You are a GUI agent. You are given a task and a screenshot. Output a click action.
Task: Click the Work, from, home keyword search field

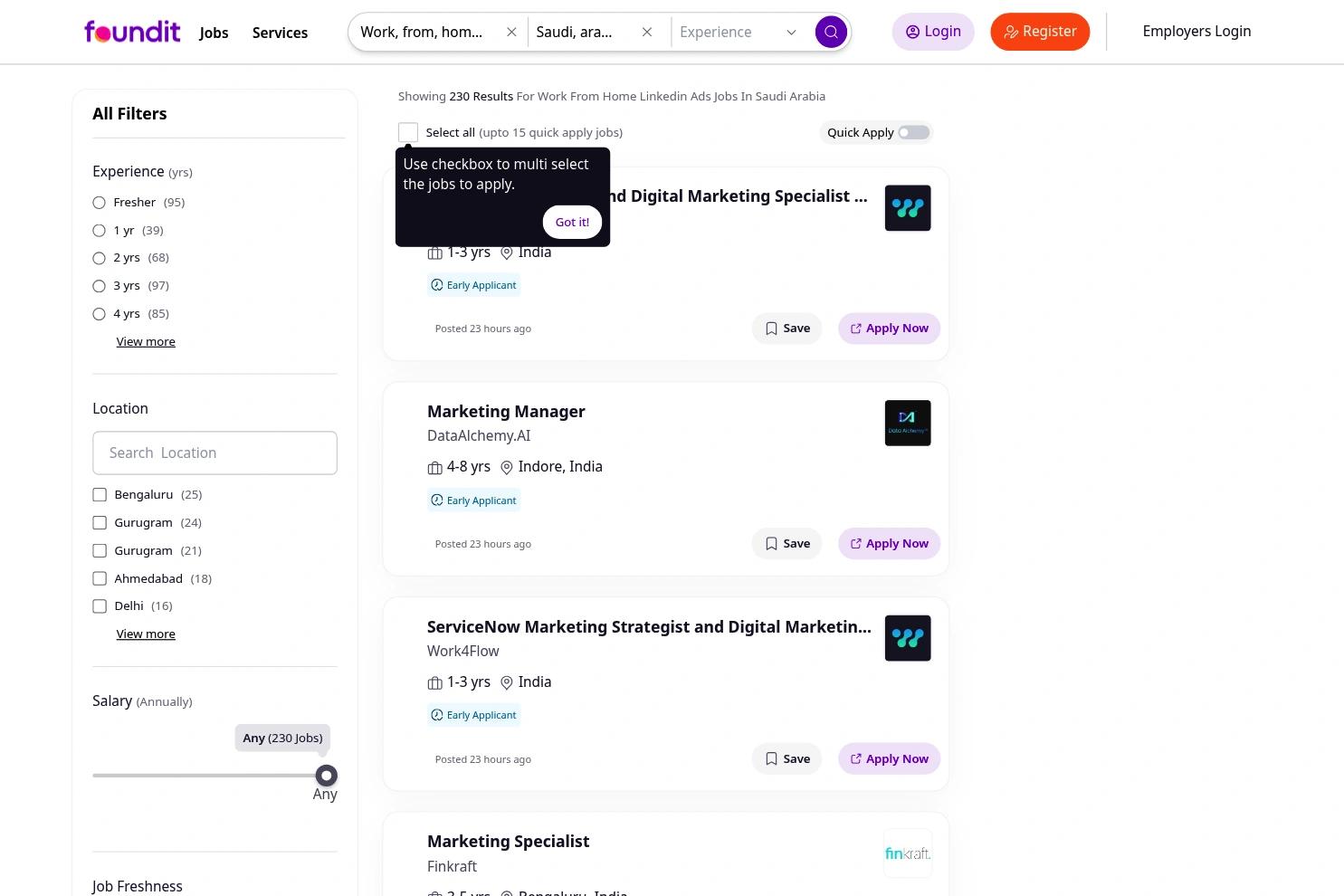(422, 32)
